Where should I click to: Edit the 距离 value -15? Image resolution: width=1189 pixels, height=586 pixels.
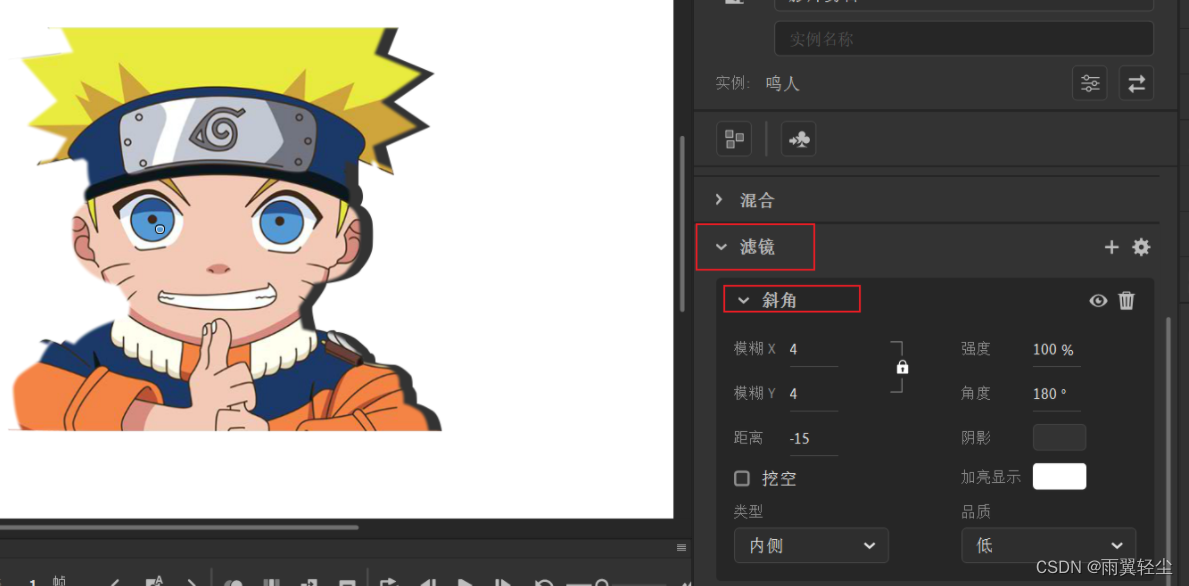coord(814,438)
